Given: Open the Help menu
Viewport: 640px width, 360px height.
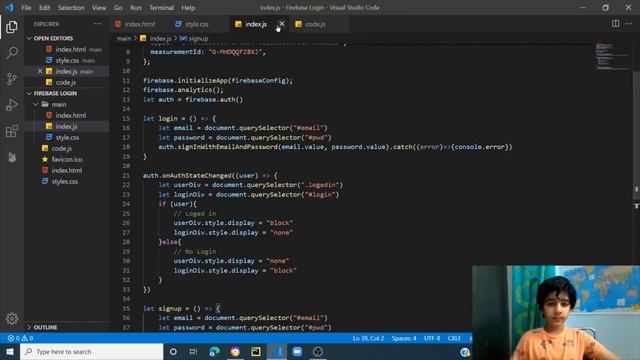Looking at the screenshot, I should point(188,7).
